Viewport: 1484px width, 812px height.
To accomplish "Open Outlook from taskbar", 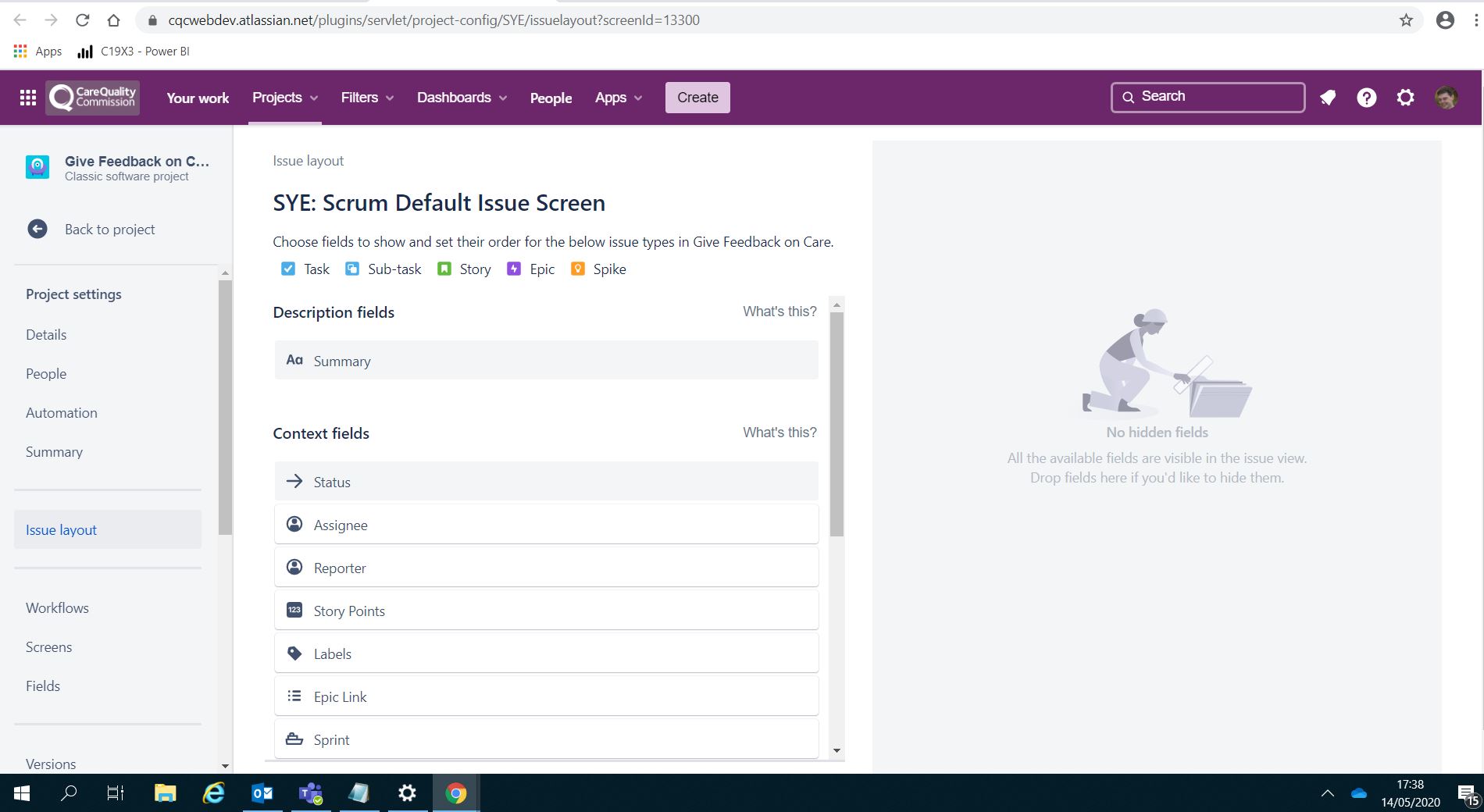I will (262, 793).
